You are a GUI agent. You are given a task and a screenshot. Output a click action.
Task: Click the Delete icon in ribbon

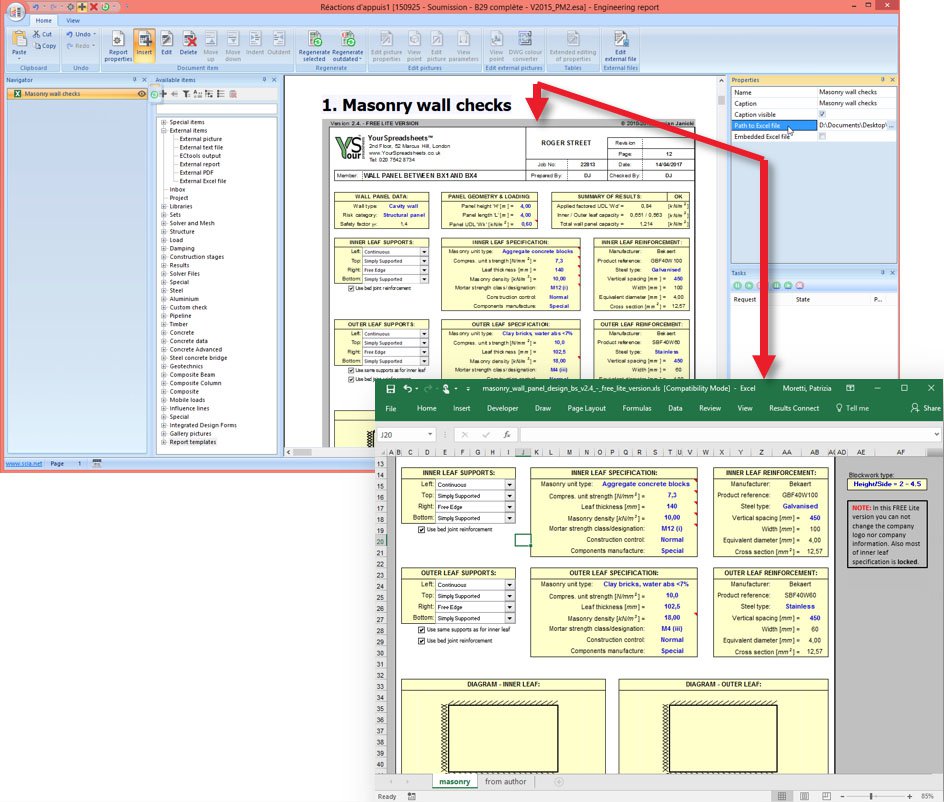[188, 45]
